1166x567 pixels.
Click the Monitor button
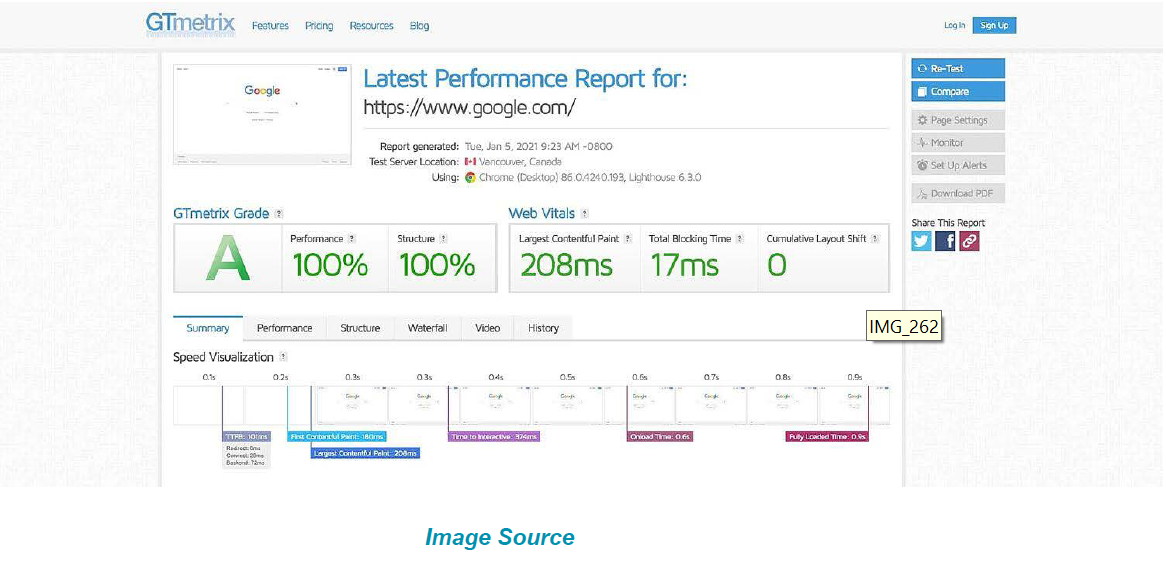(958, 142)
